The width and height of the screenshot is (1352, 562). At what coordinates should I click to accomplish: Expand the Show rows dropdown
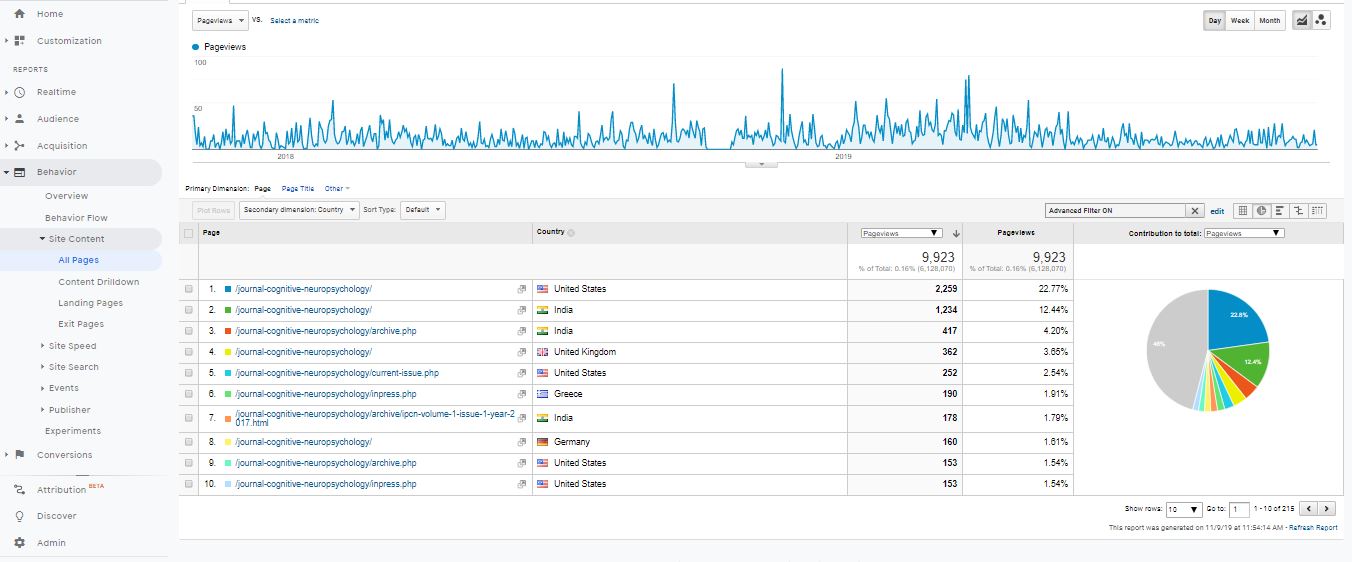1184,509
